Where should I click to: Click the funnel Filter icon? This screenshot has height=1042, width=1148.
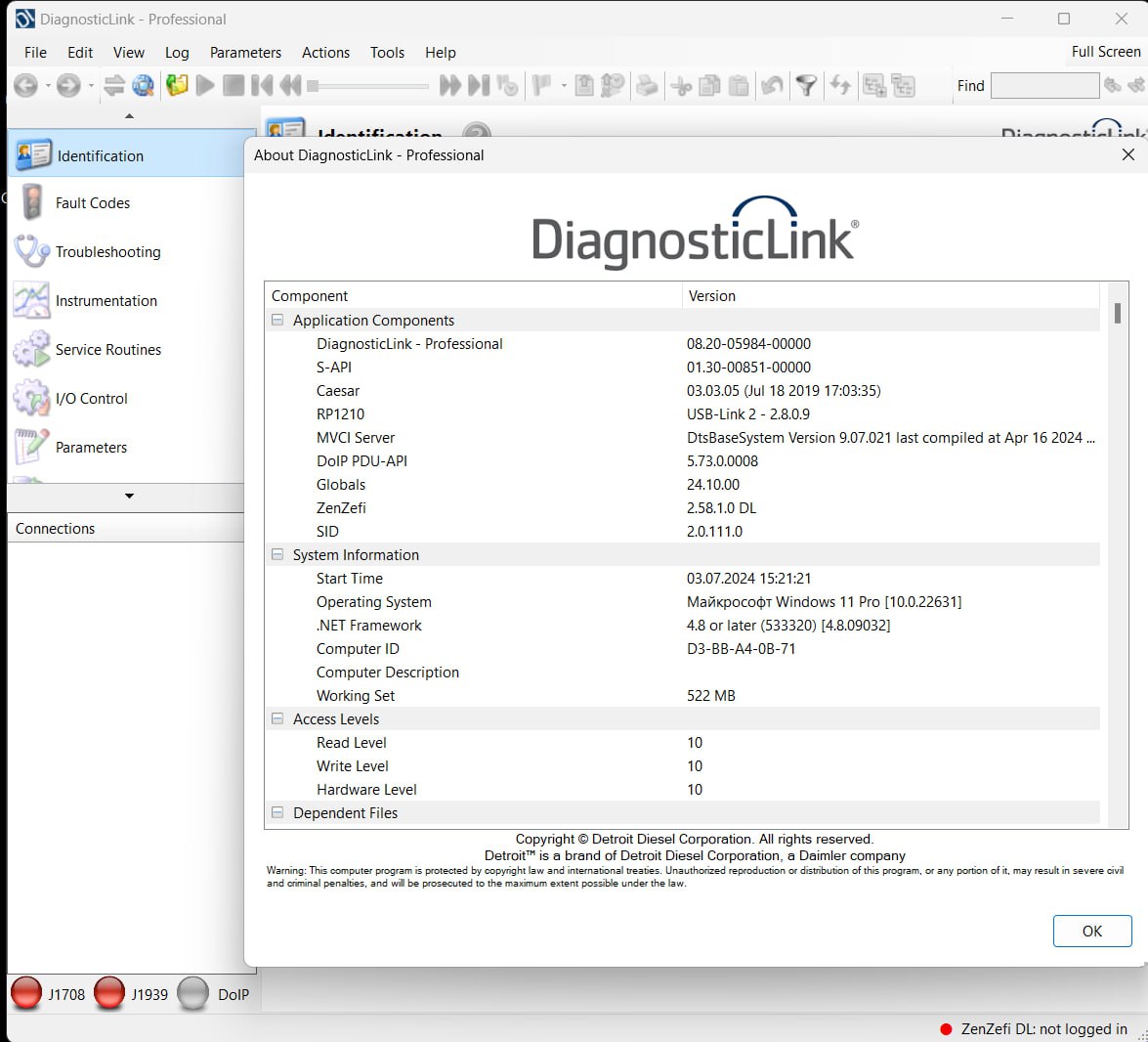click(x=807, y=86)
